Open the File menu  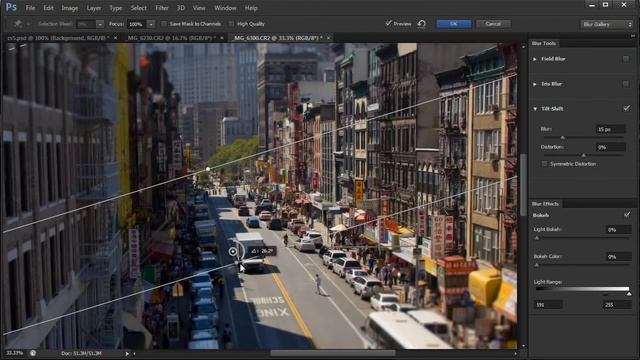coord(30,8)
